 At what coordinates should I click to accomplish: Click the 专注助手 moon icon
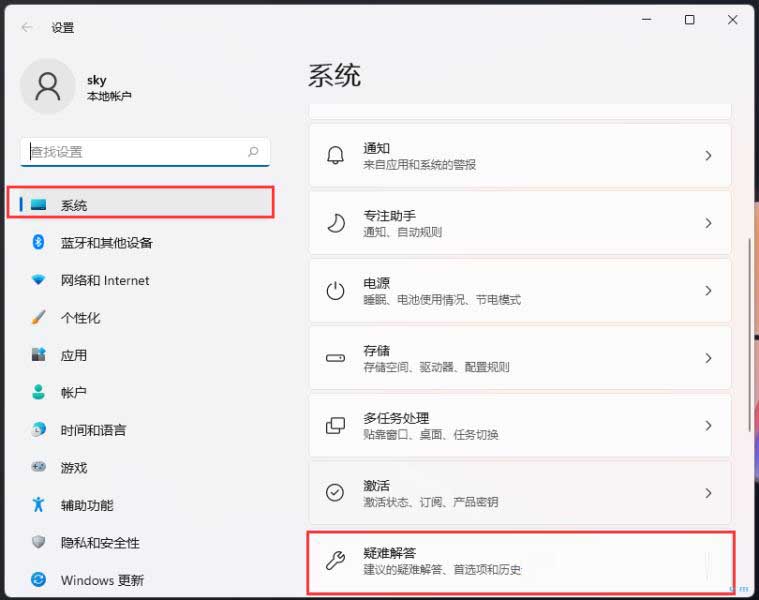(x=335, y=223)
